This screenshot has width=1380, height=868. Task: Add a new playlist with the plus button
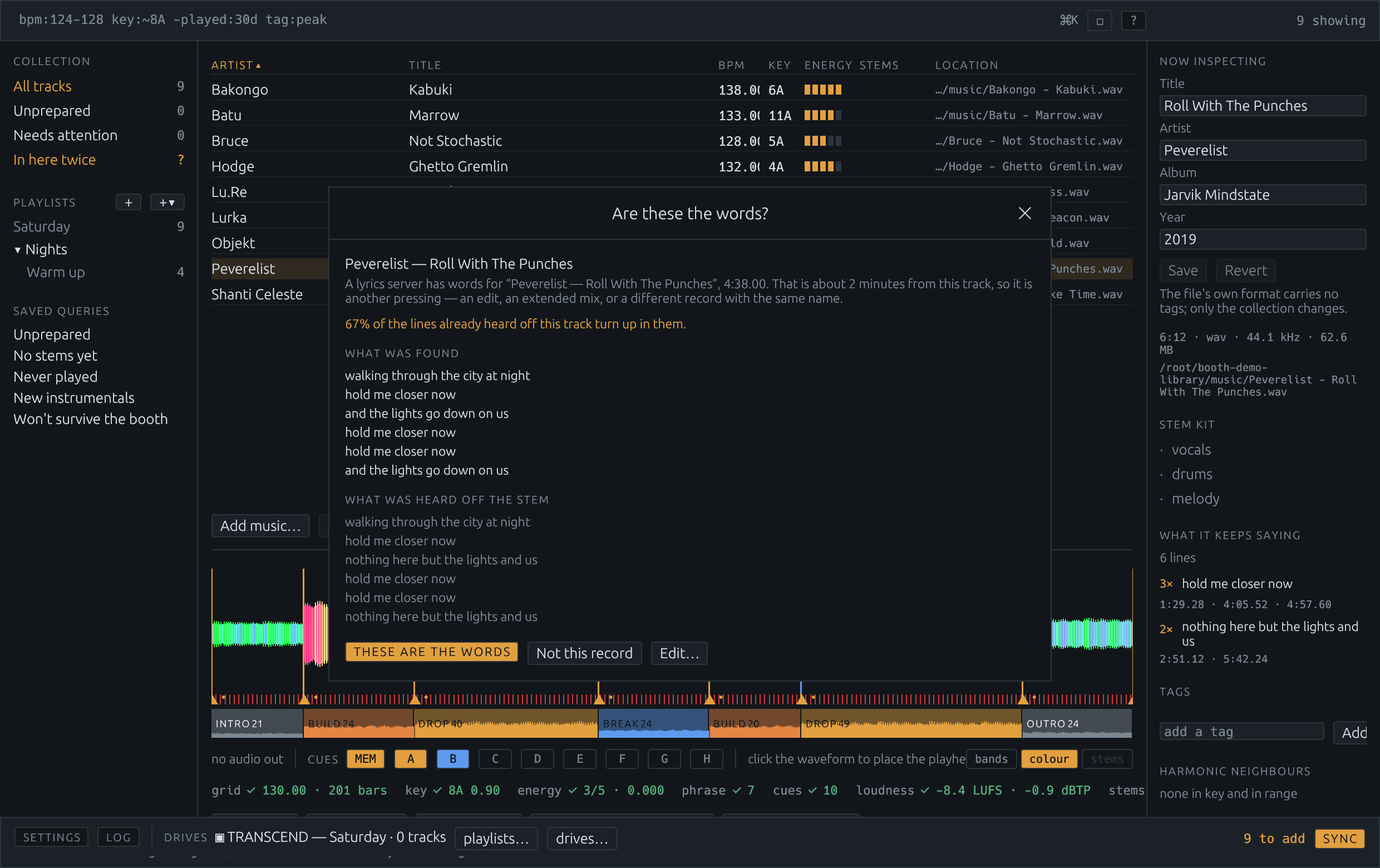point(129,202)
